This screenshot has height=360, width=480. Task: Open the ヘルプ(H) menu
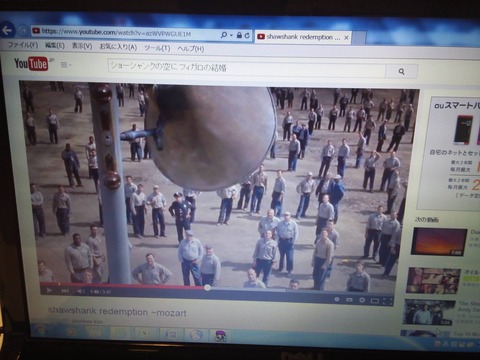click(191, 49)
